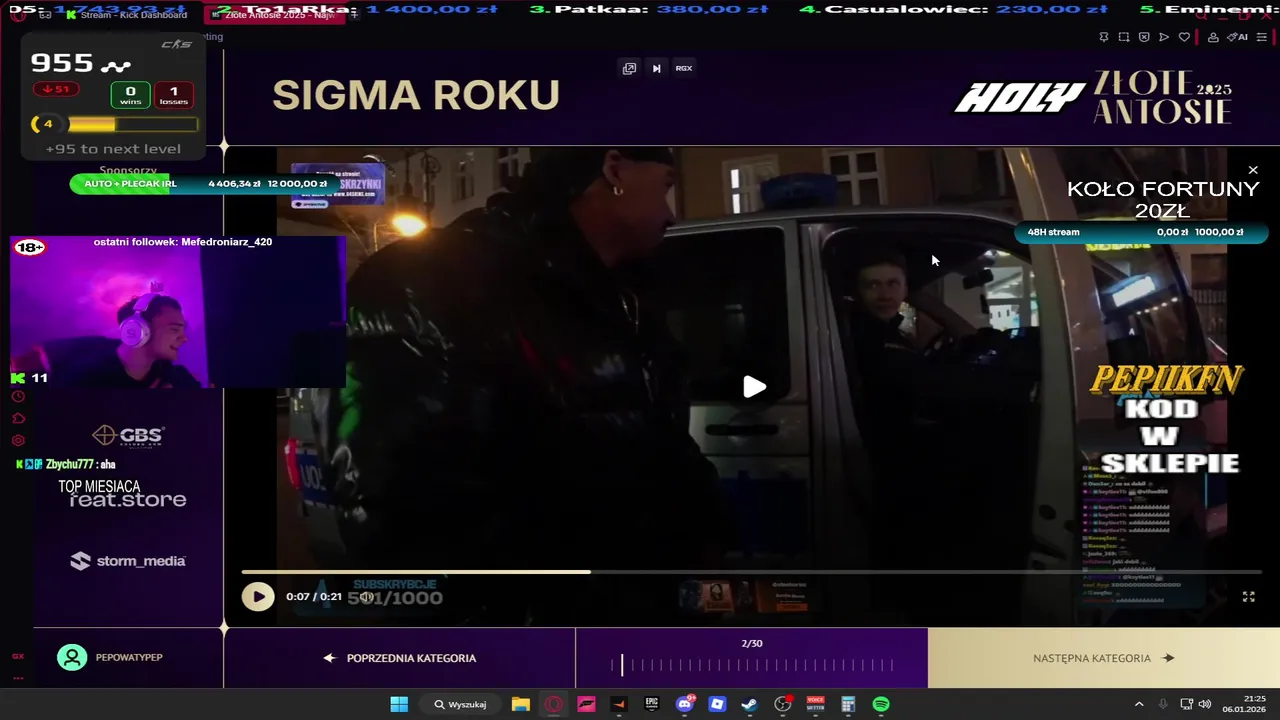The height and width of the screenshot is (720, 1280).
Task: Click the storm_media sponsor logo
Action: click(128, 561)
